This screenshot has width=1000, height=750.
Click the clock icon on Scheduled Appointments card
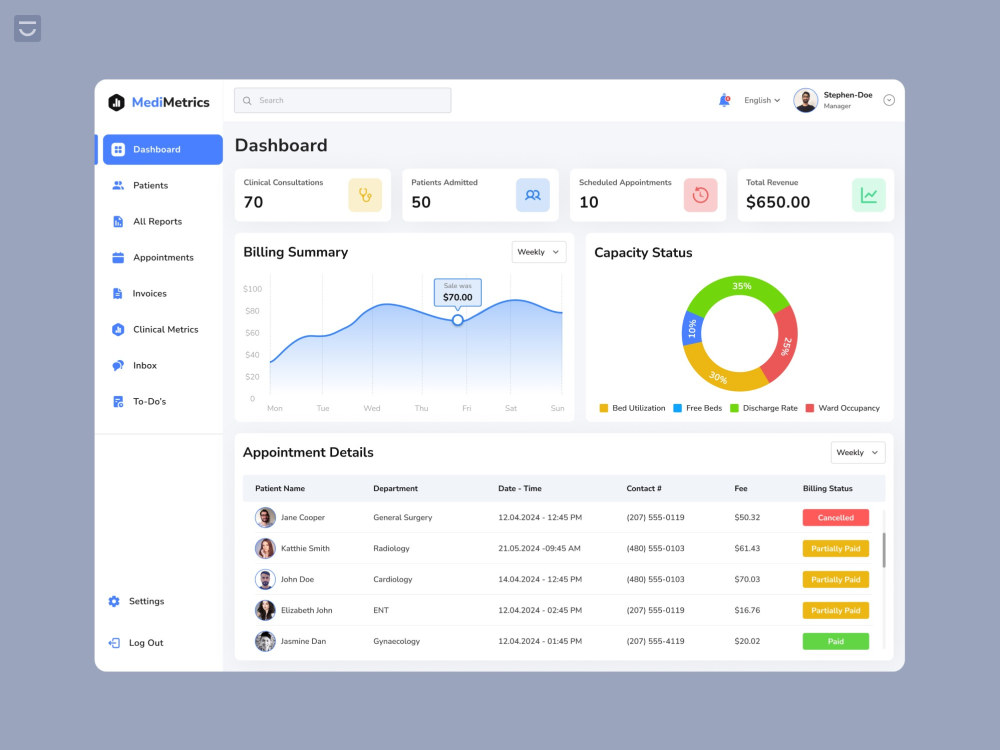[x=700, y=195]
